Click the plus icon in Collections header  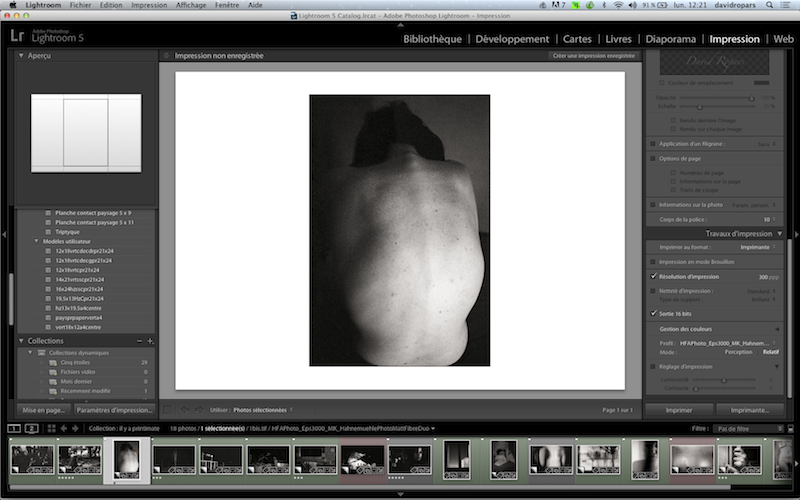(150, 341)
